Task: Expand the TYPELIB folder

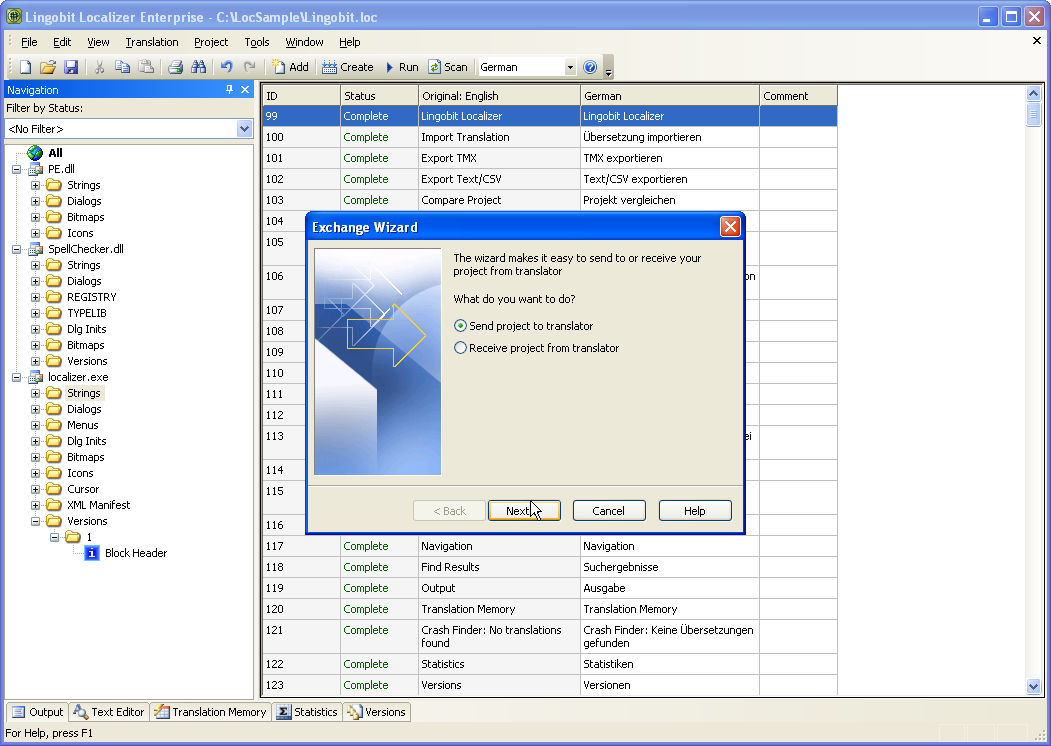Action: [x=36, y=313]
